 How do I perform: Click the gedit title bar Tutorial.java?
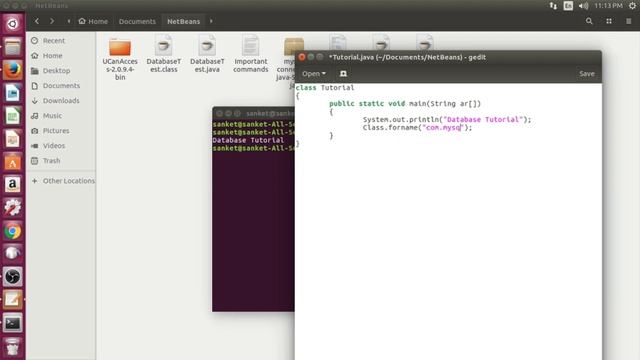point(407,57)
